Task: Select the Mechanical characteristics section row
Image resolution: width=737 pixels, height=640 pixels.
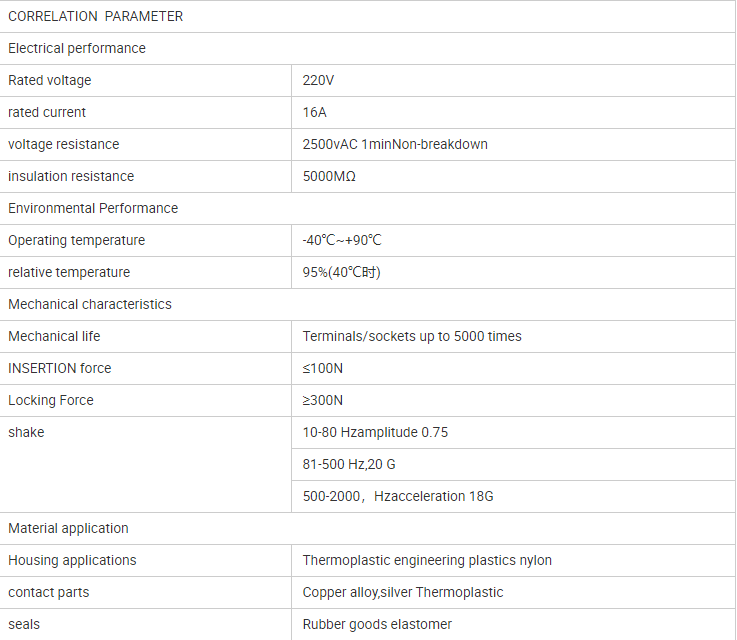Action: [368, 304]
